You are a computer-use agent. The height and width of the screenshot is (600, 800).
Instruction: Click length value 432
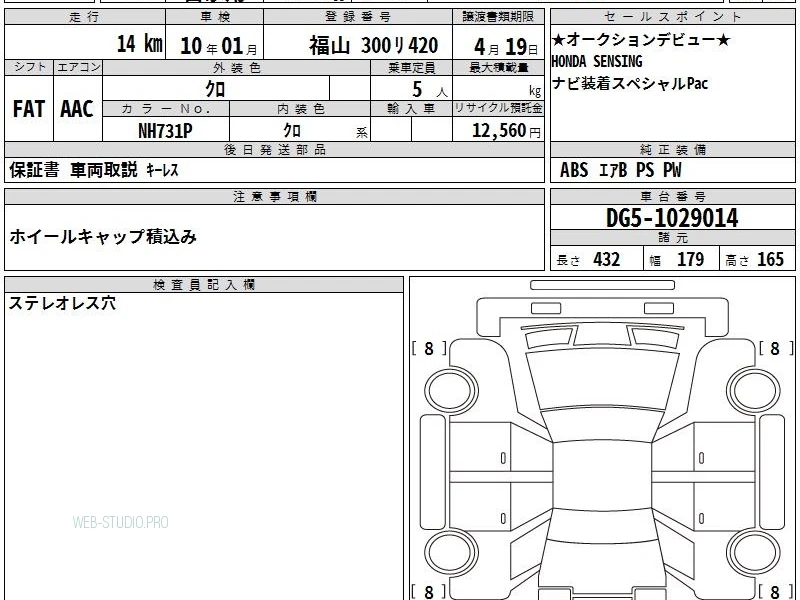tap(607, 259)
